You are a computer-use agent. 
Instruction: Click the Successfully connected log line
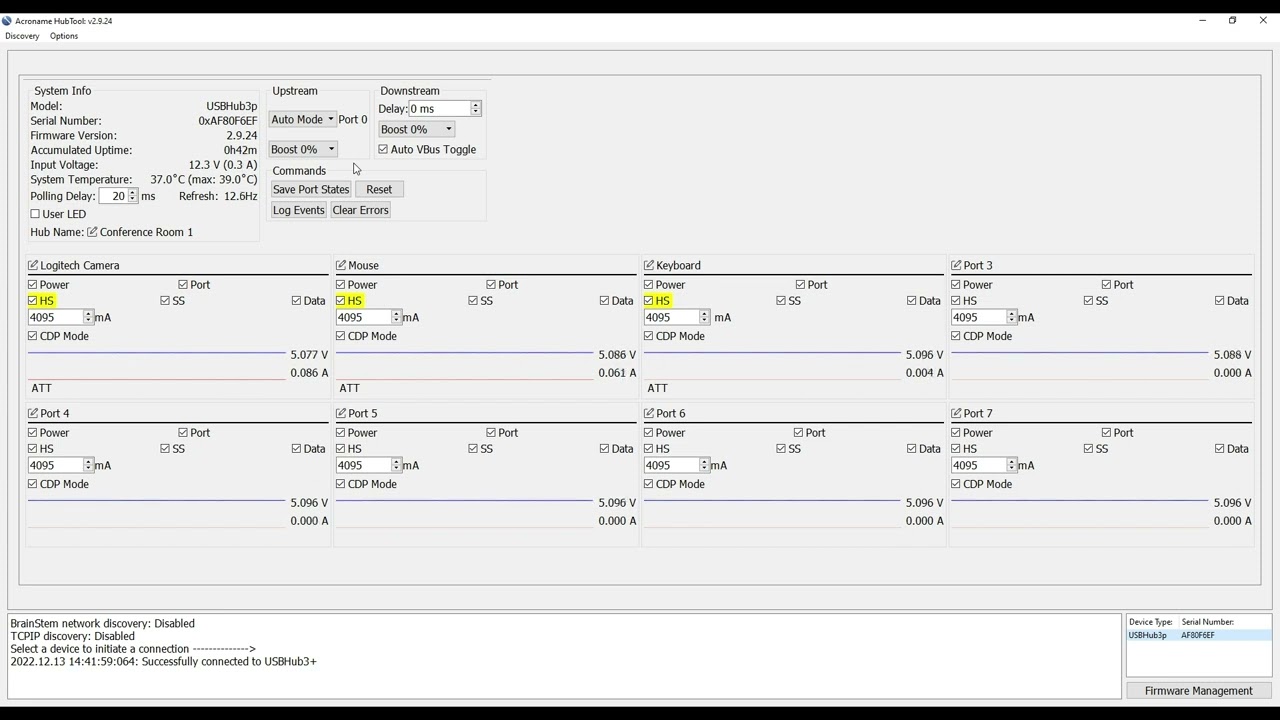[163, 662]
